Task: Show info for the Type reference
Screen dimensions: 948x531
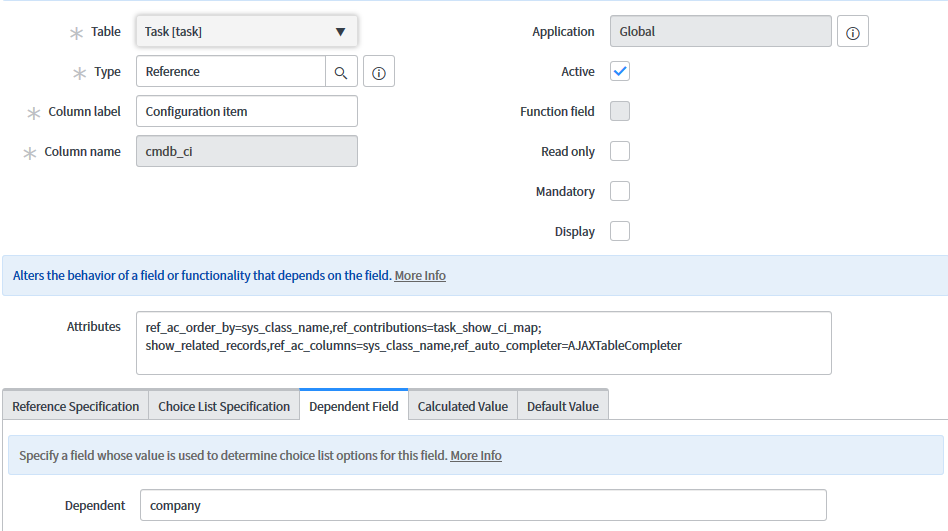Action: 379,72
